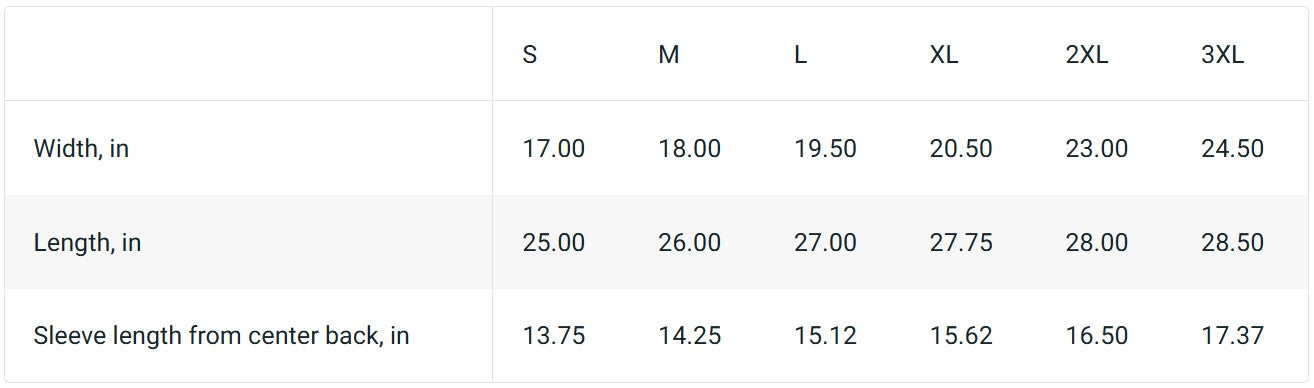1314x388 pixels.
Task: Select the 2XL size column header
Action: (x=1087, y=55)
